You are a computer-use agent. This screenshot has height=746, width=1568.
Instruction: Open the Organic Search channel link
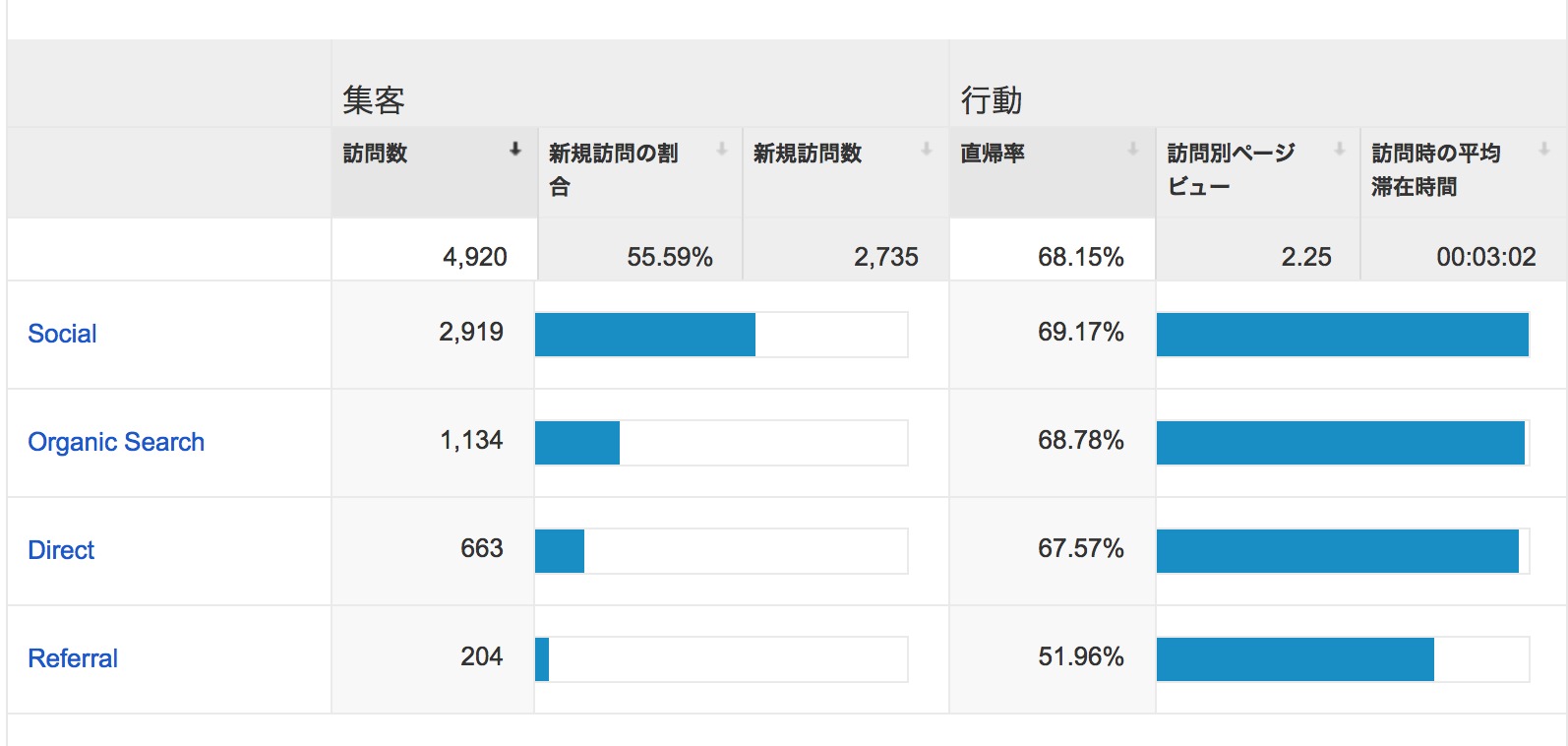click(x=116, y=442)
